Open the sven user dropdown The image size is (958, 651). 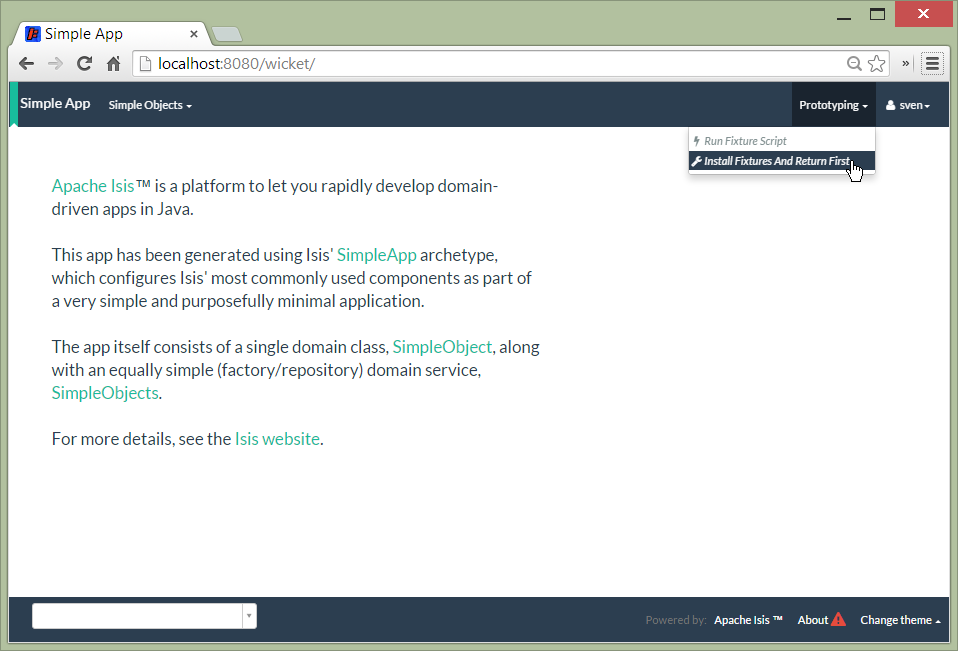[908, 105]
